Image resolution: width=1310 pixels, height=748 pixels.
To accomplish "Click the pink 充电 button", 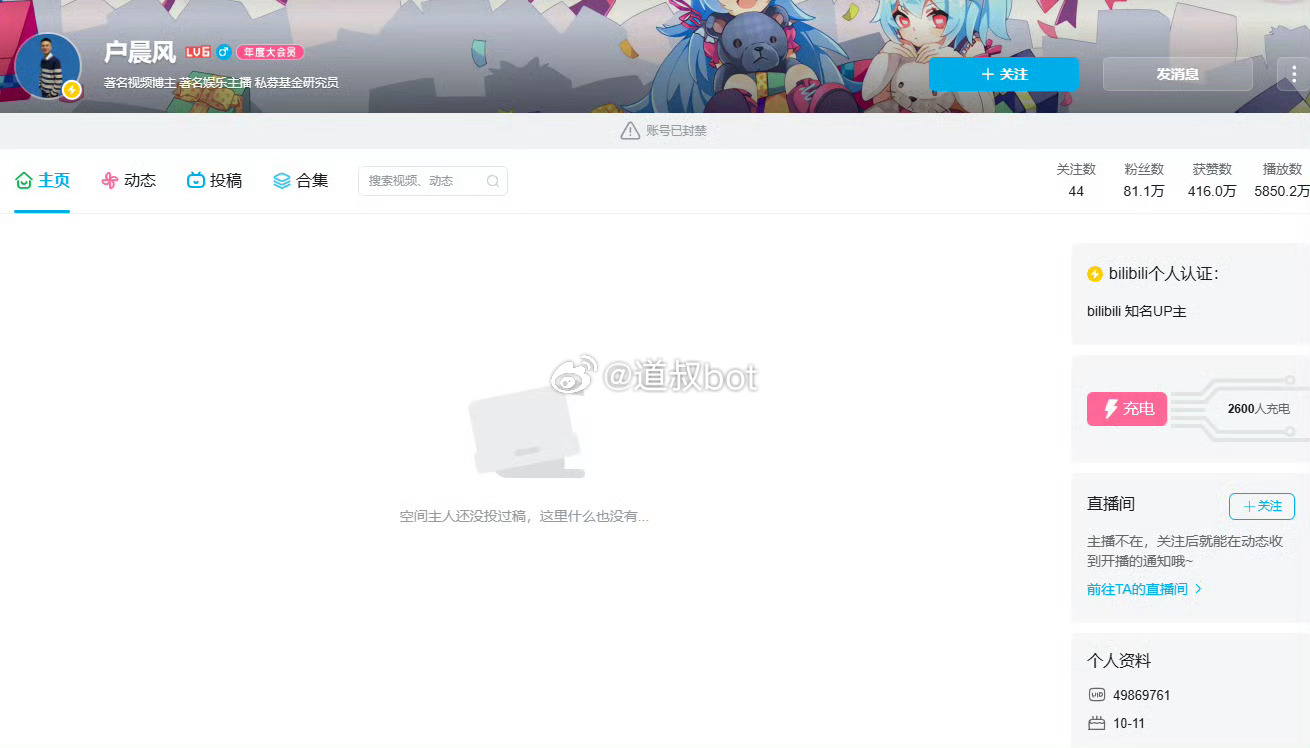I will 1127,408.
